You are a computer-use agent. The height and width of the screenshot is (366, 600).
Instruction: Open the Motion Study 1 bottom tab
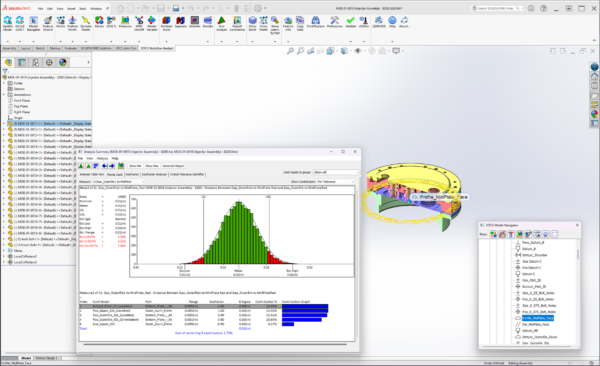click(x=46, y=358)
